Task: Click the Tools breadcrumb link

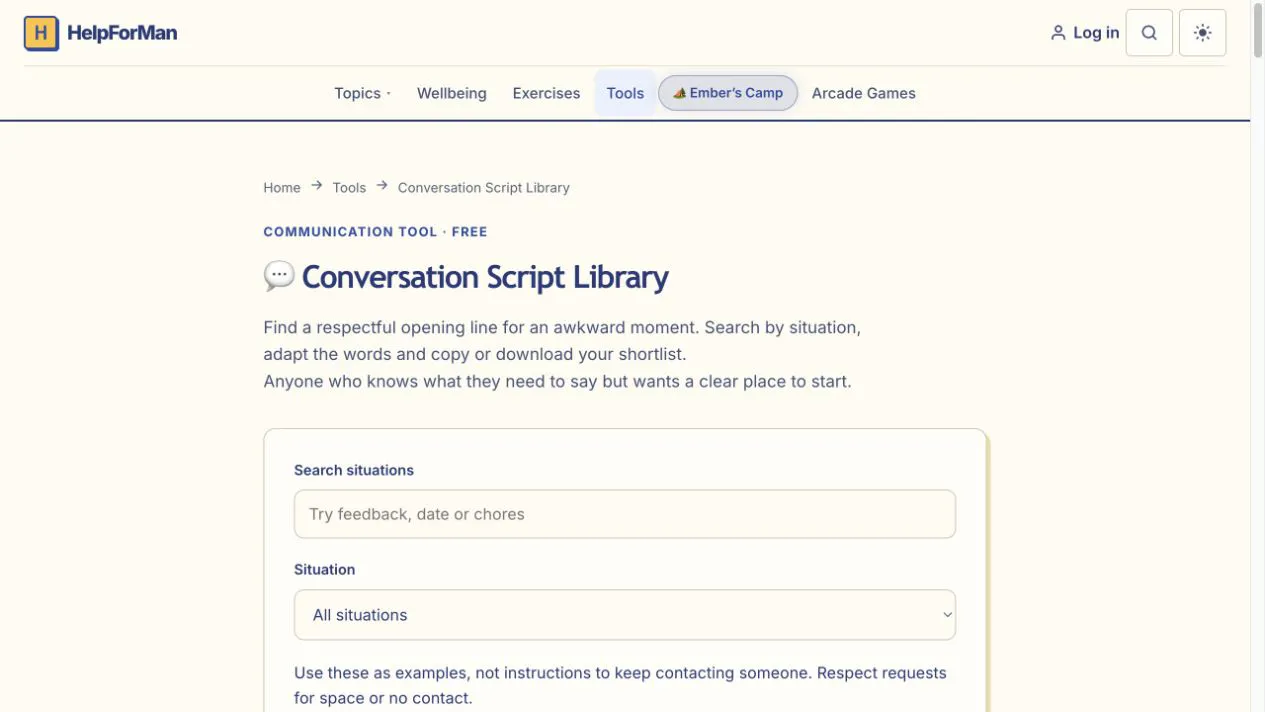Action: (x=349, y=187)
